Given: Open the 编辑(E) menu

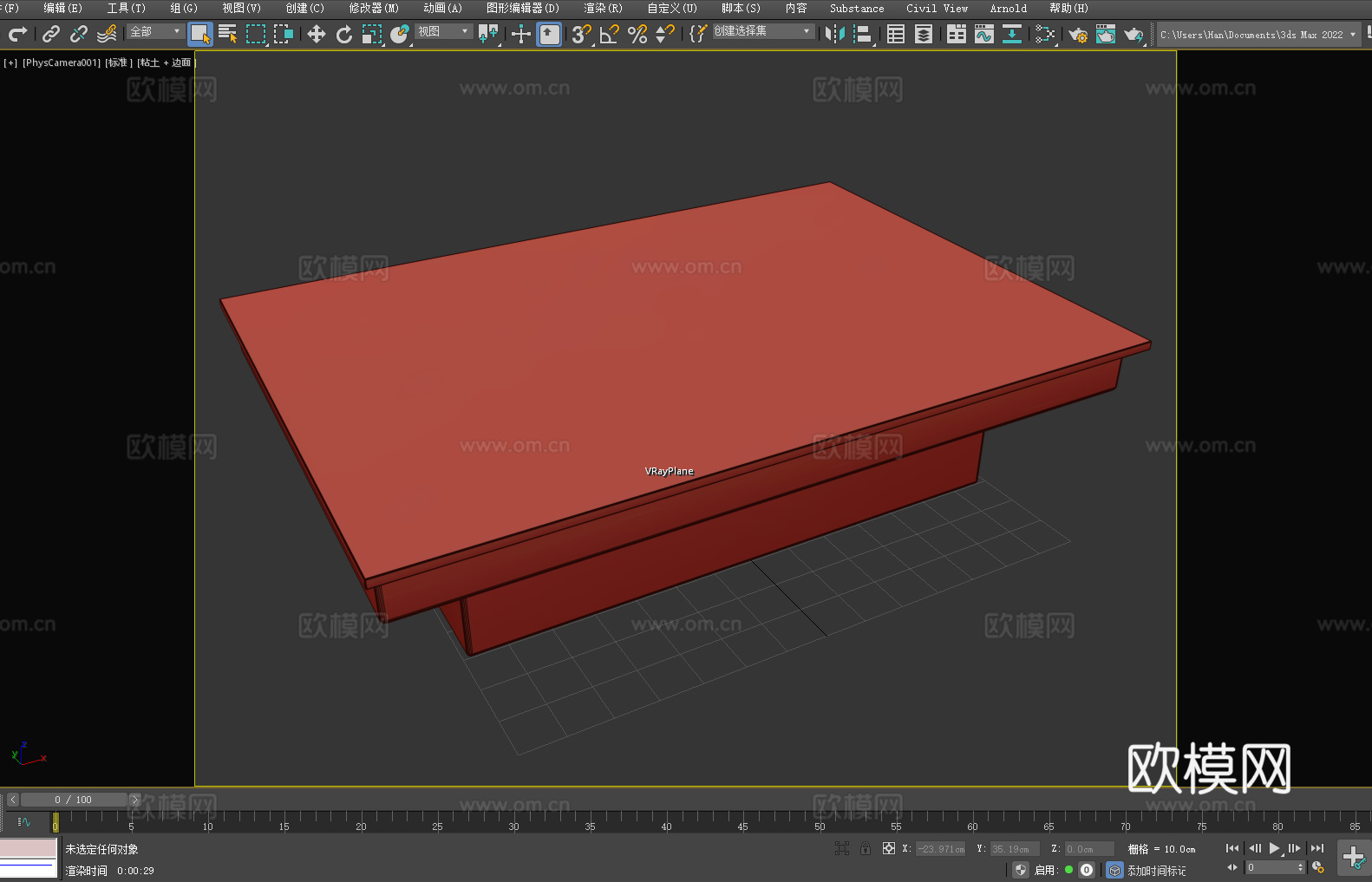Looking at the screenshot, I should pos(62,8).
